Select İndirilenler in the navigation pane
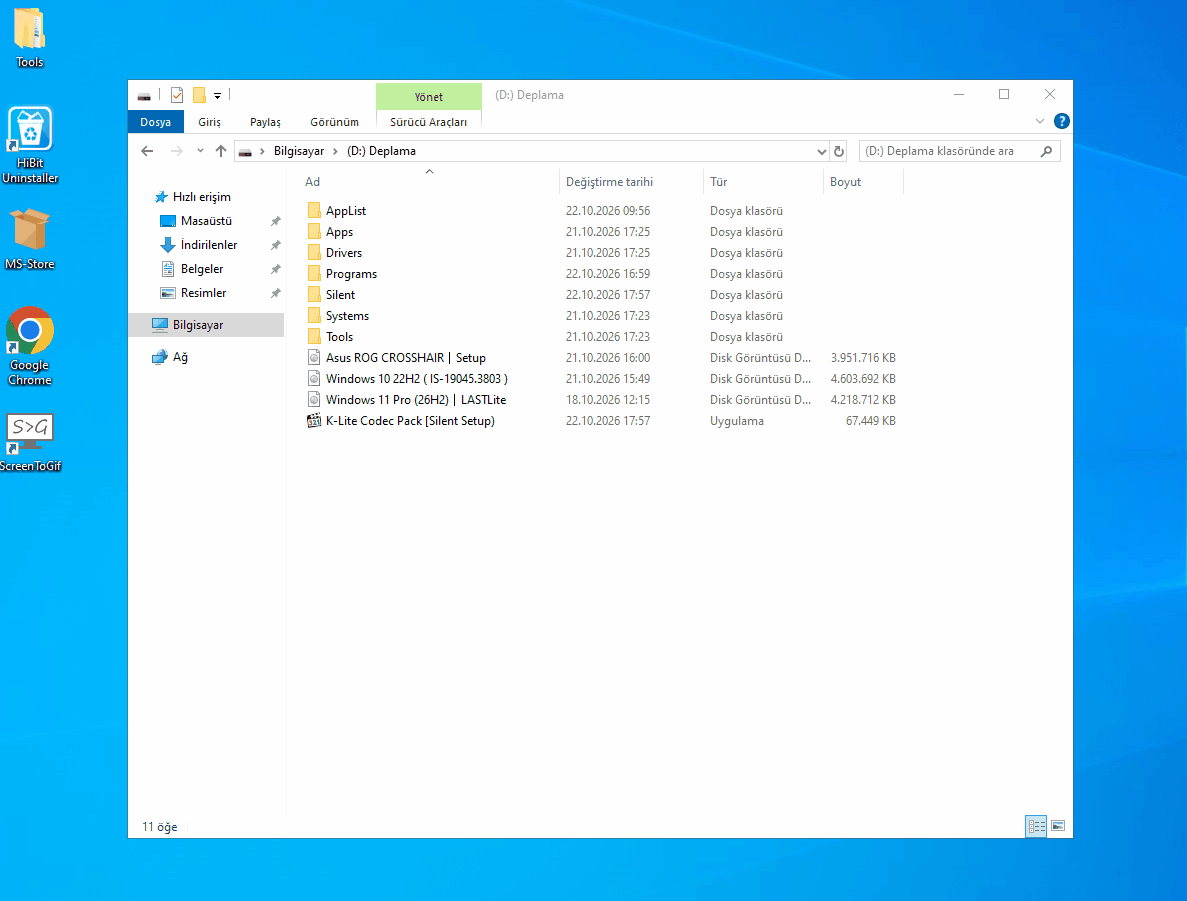The image size is (1187, 901). point(209,245)
